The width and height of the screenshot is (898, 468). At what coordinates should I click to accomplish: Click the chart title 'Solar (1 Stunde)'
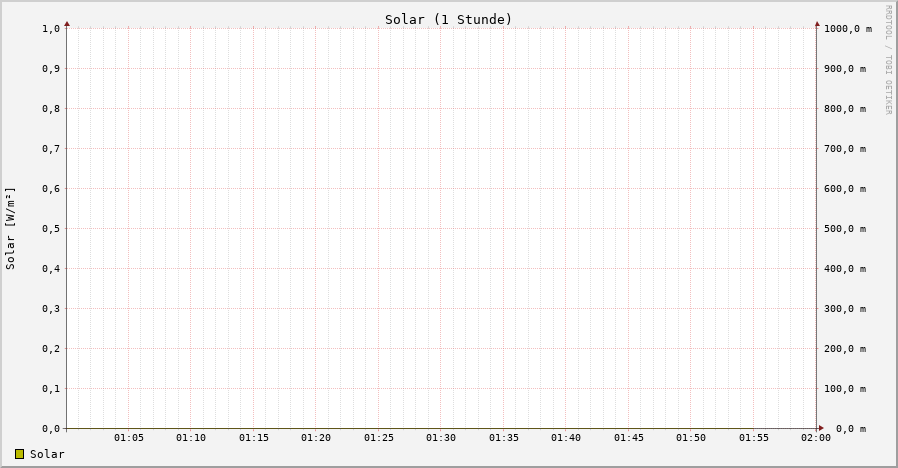pyautogui.click(x=448, y=19)
